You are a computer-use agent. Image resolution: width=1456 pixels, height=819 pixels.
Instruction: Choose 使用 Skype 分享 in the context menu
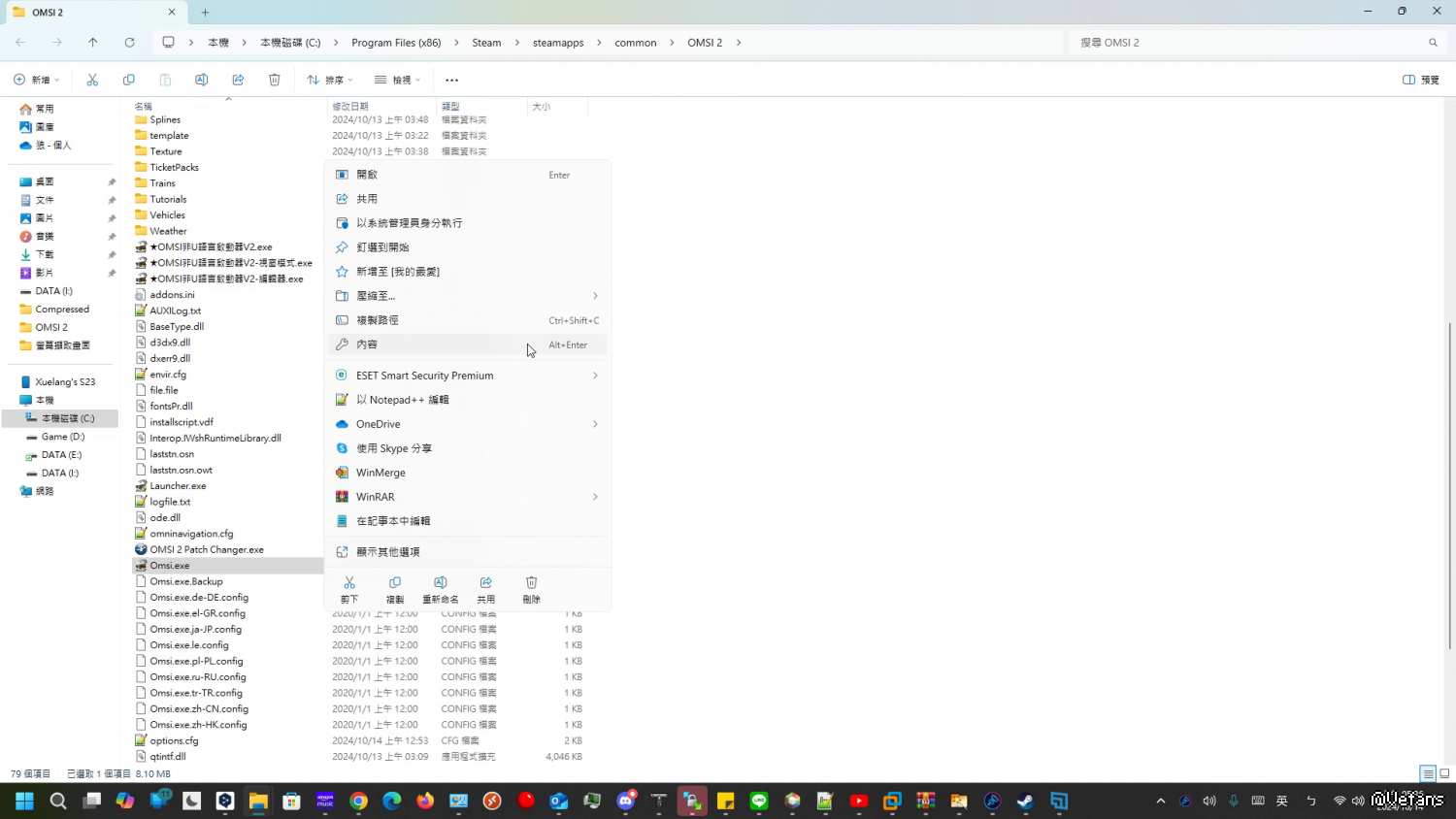click(x=468, y=448)
